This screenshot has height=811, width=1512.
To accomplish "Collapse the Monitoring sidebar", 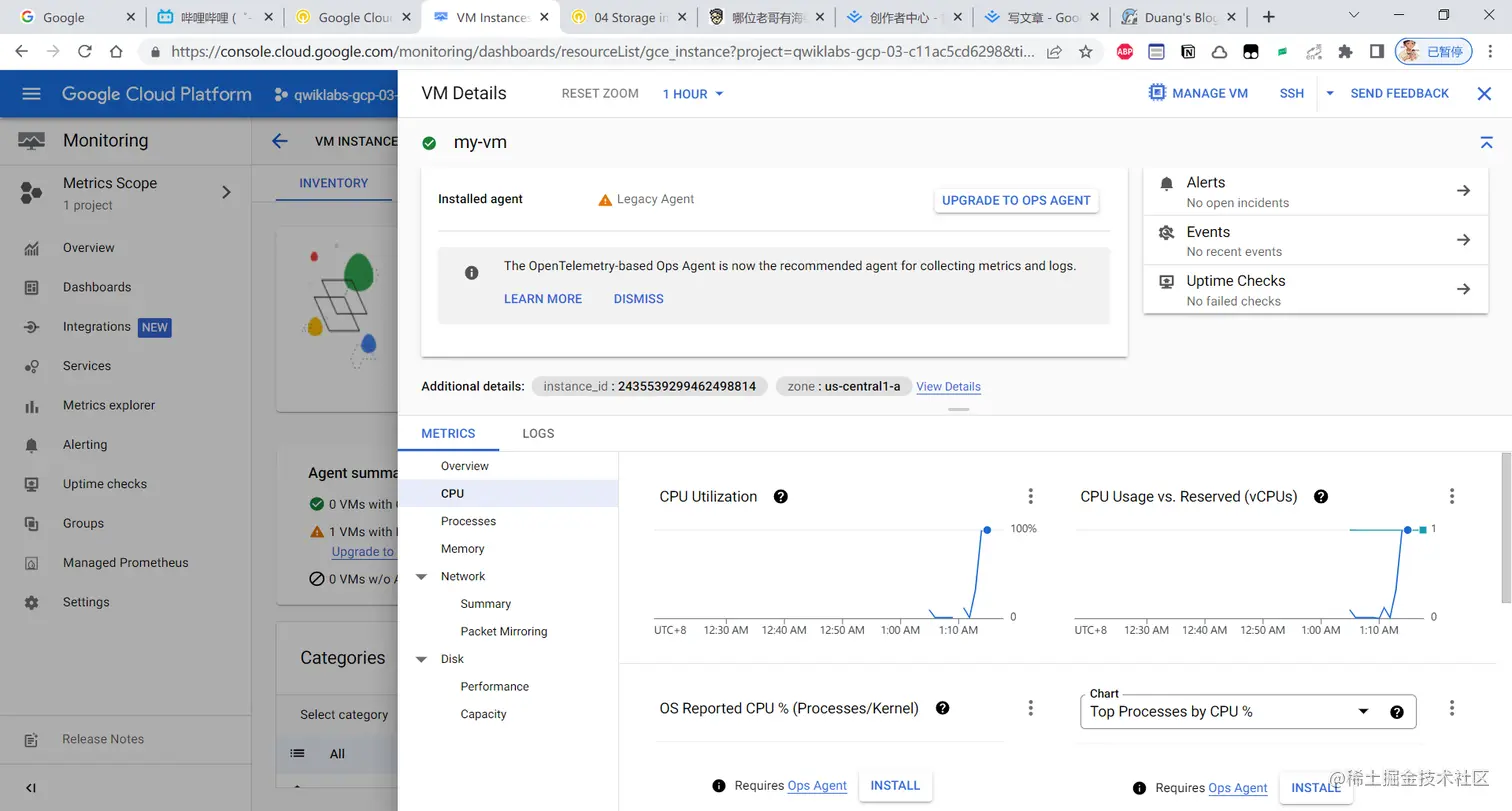I will (x=31, y=788).
